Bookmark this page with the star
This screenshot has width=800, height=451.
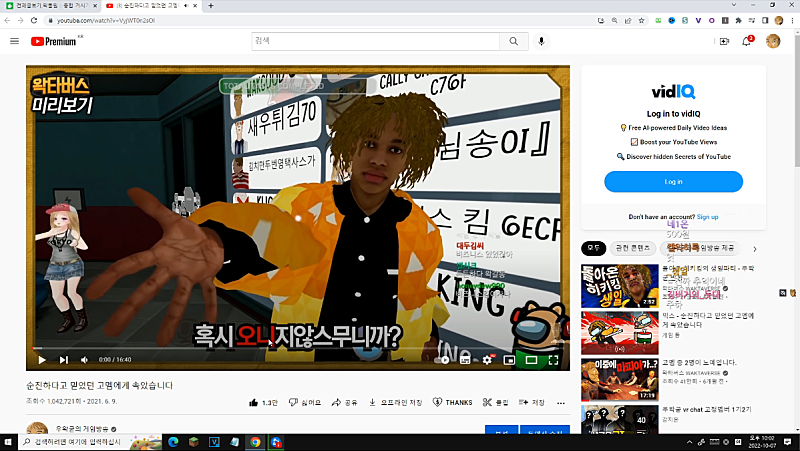tap(641, 20)
